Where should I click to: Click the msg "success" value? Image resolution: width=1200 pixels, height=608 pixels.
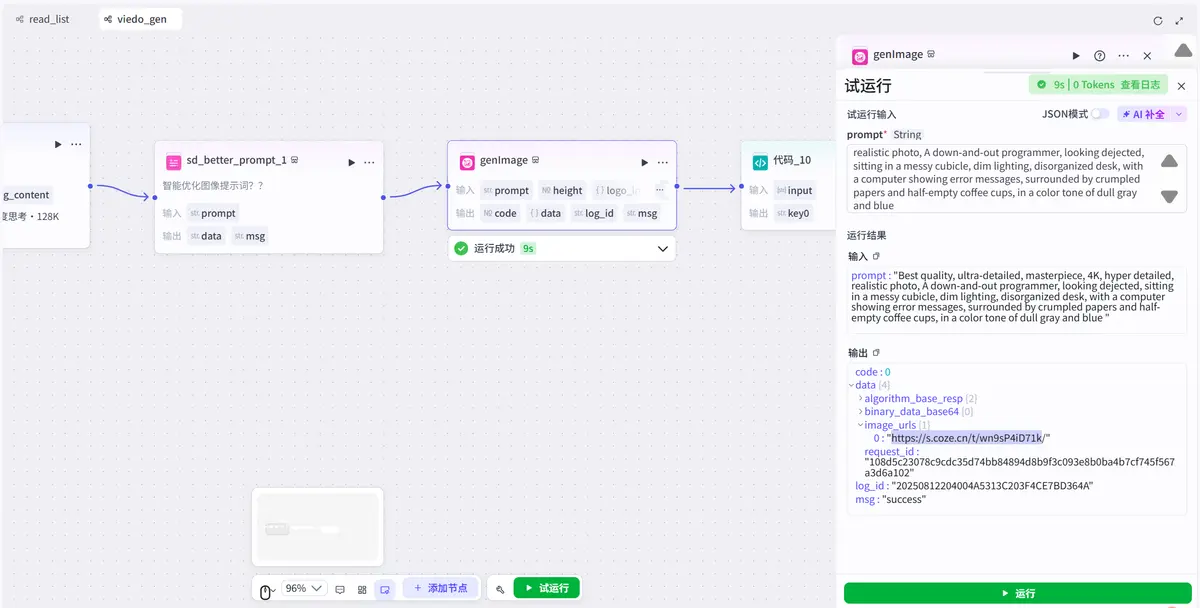[902, 499]
